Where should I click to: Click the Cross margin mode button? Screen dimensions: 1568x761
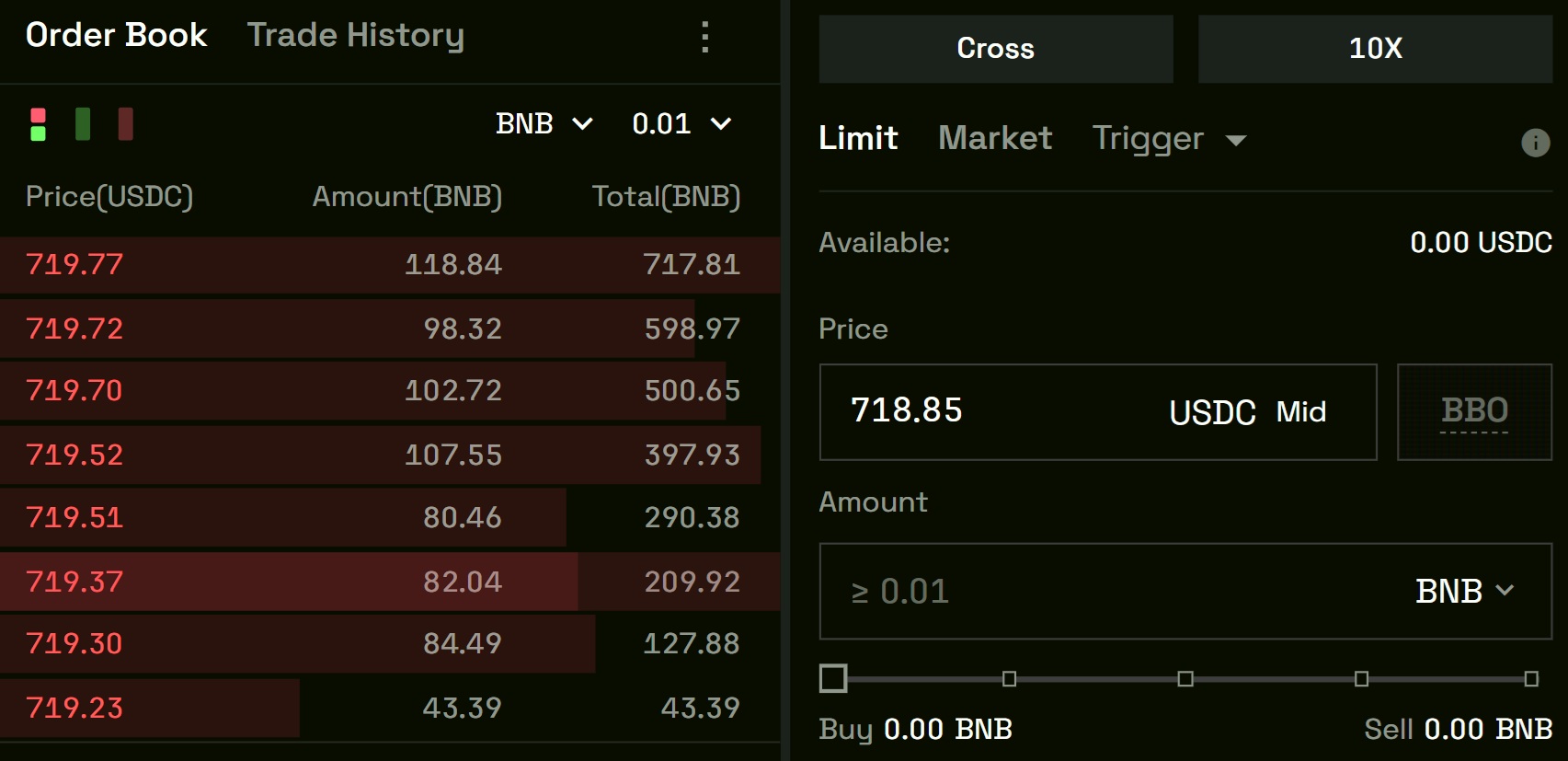point(996,49)
